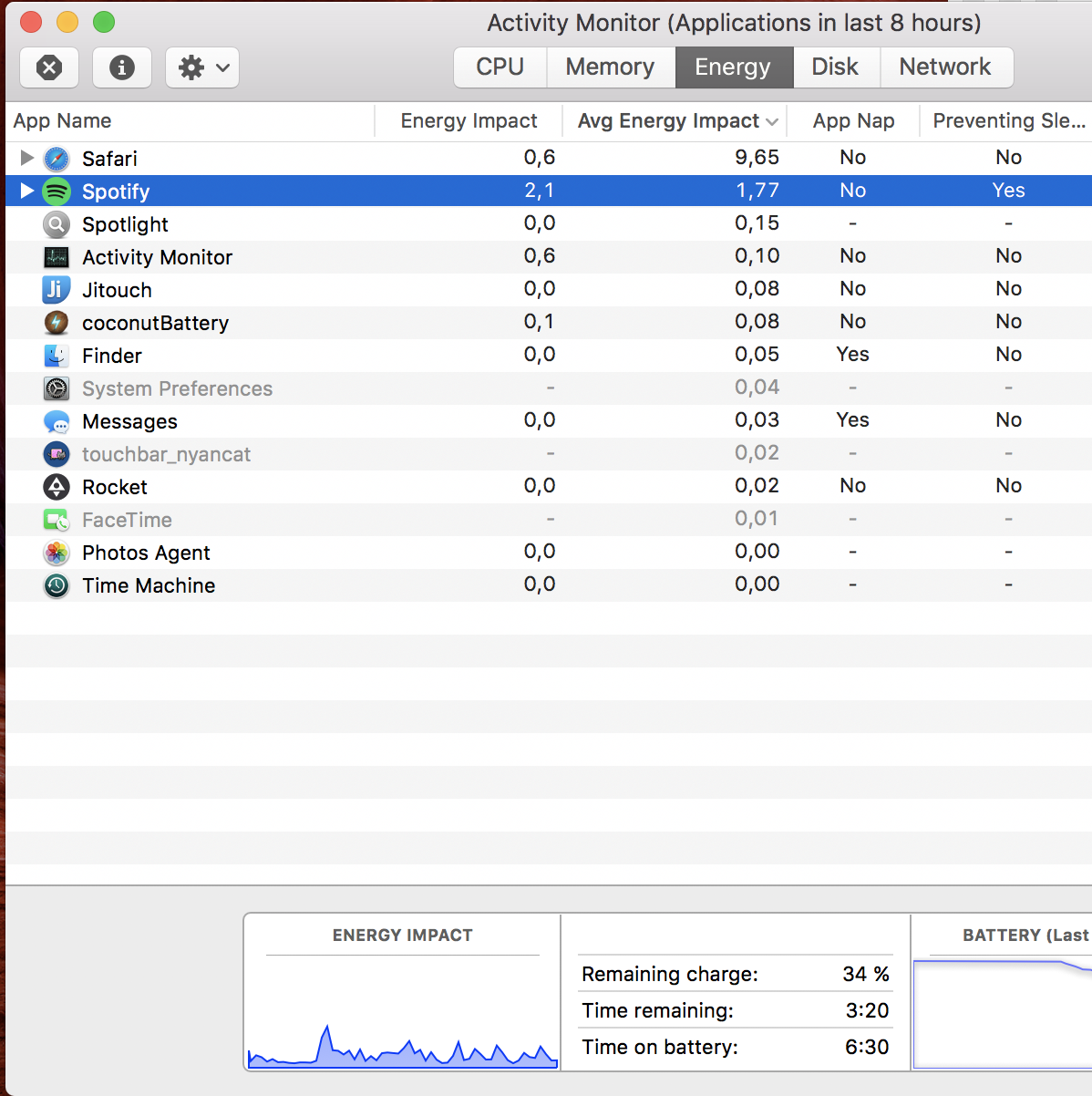Select the Safari row name
Screen dimensions: 1092x1096
pyautogui.click(x=109, y=159)
